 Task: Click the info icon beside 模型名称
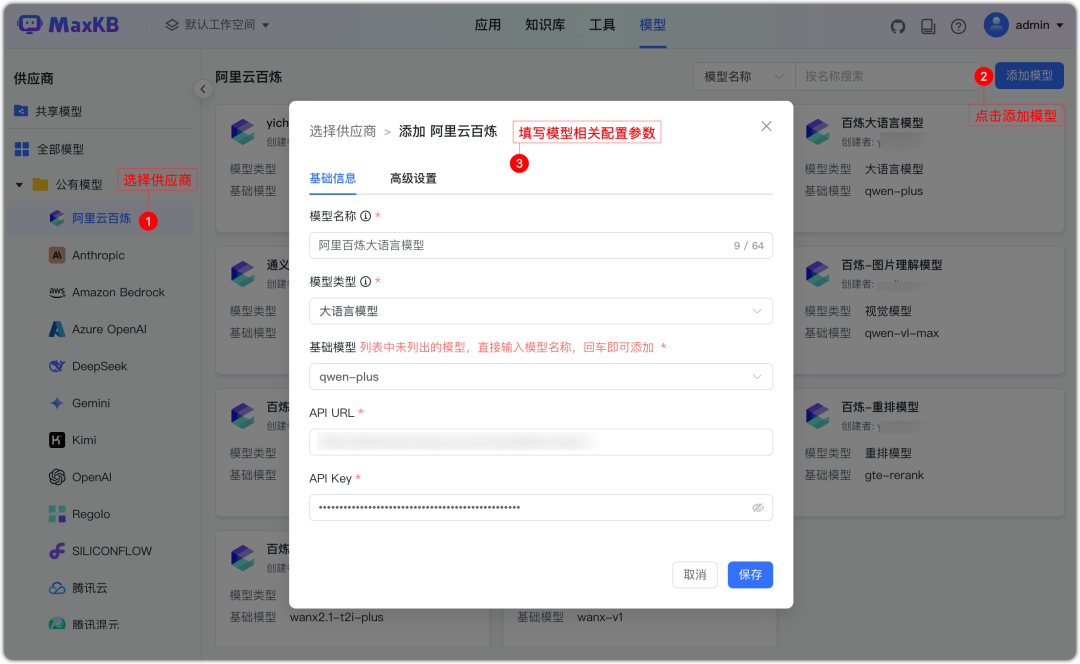pyautogui.click(x=366, y=216)
